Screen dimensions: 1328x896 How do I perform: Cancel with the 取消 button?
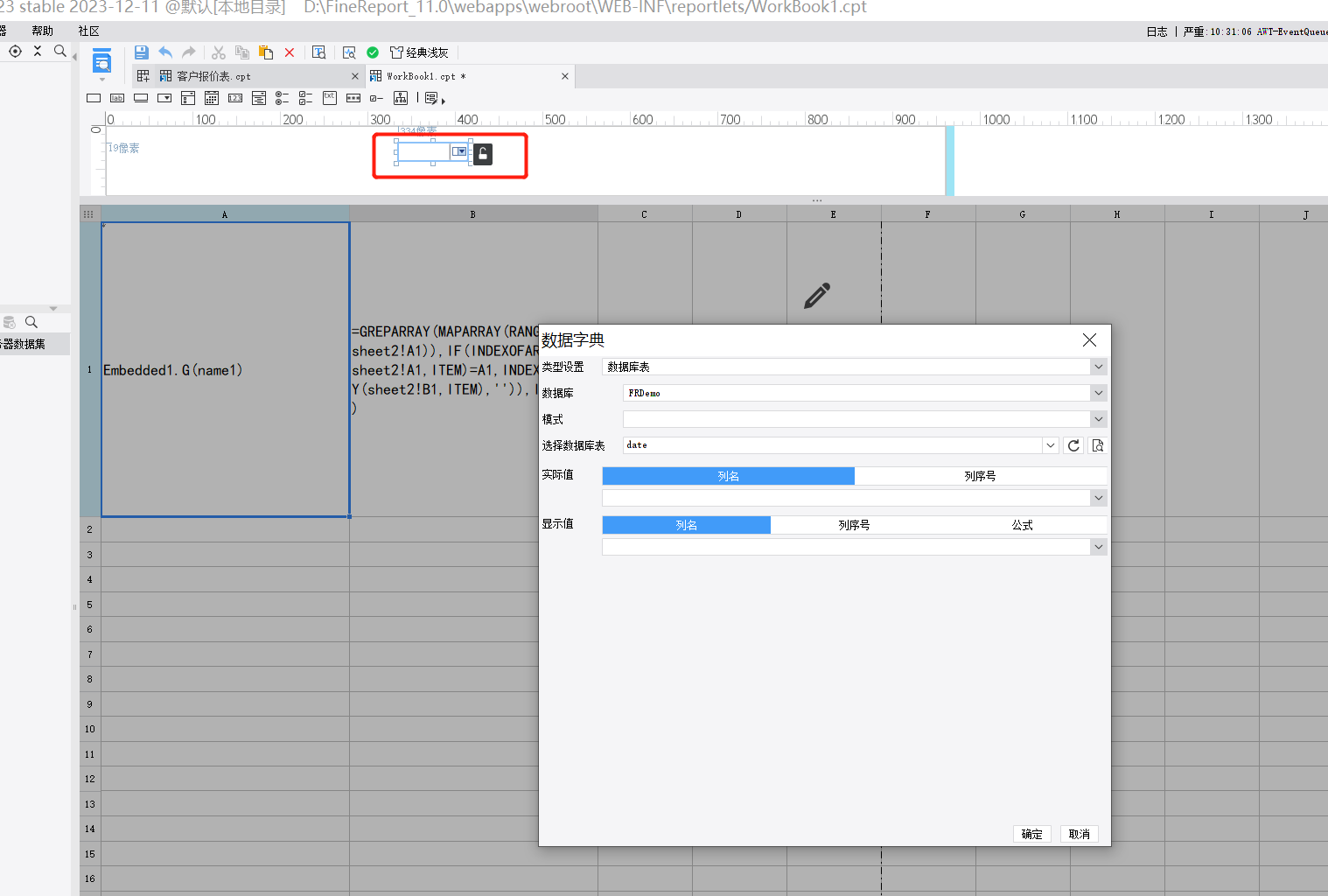(x=1080, y=834)
